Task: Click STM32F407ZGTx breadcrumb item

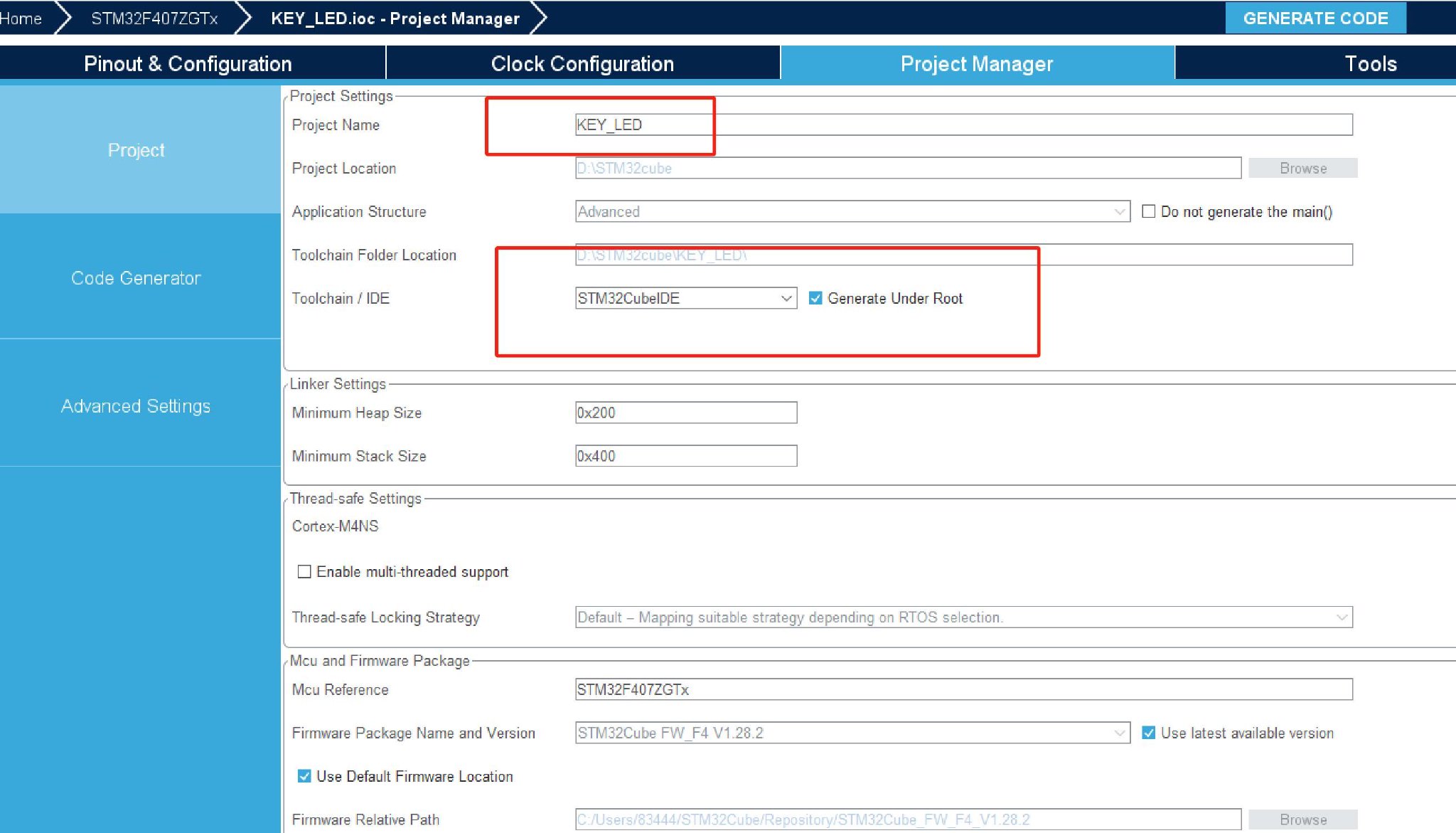Action: tap(154, 18)
